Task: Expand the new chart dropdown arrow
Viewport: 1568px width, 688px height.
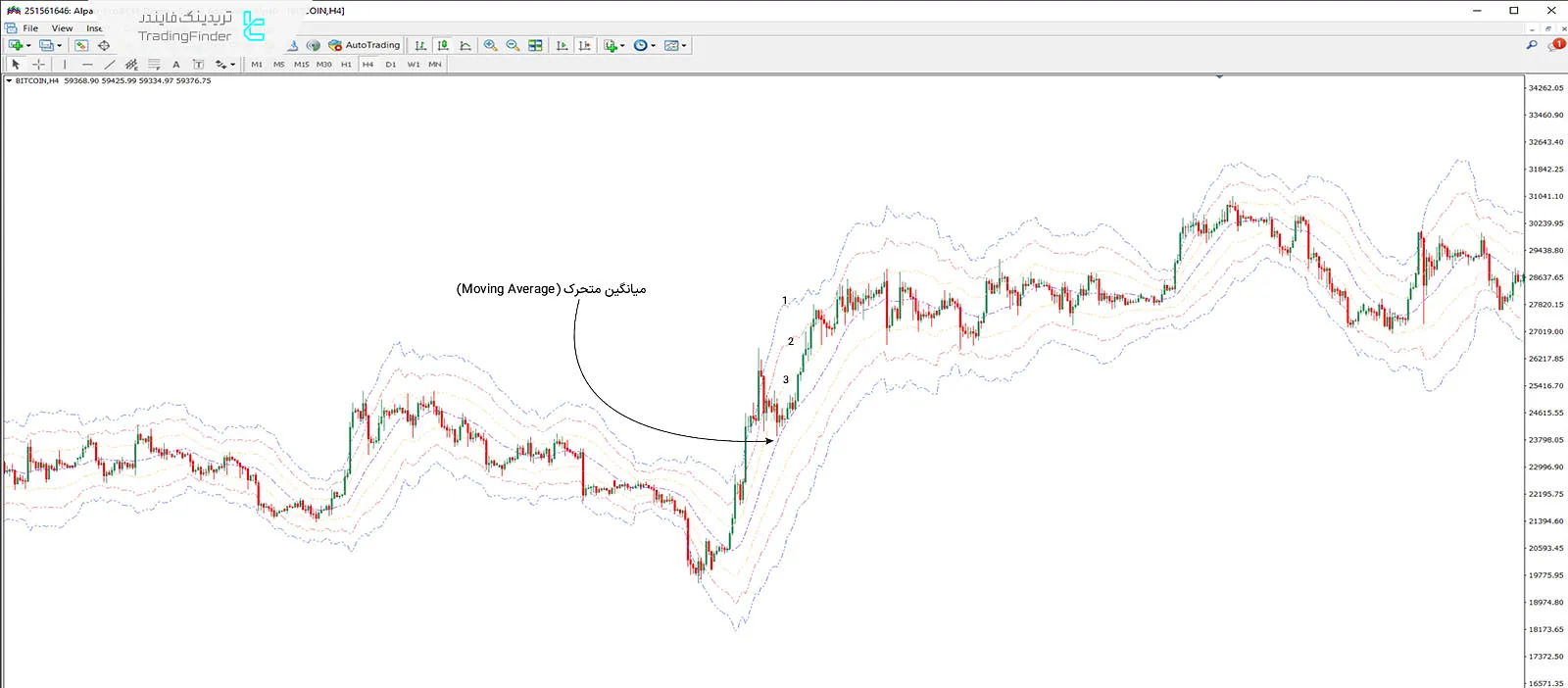Action: [x=28, y=46]
